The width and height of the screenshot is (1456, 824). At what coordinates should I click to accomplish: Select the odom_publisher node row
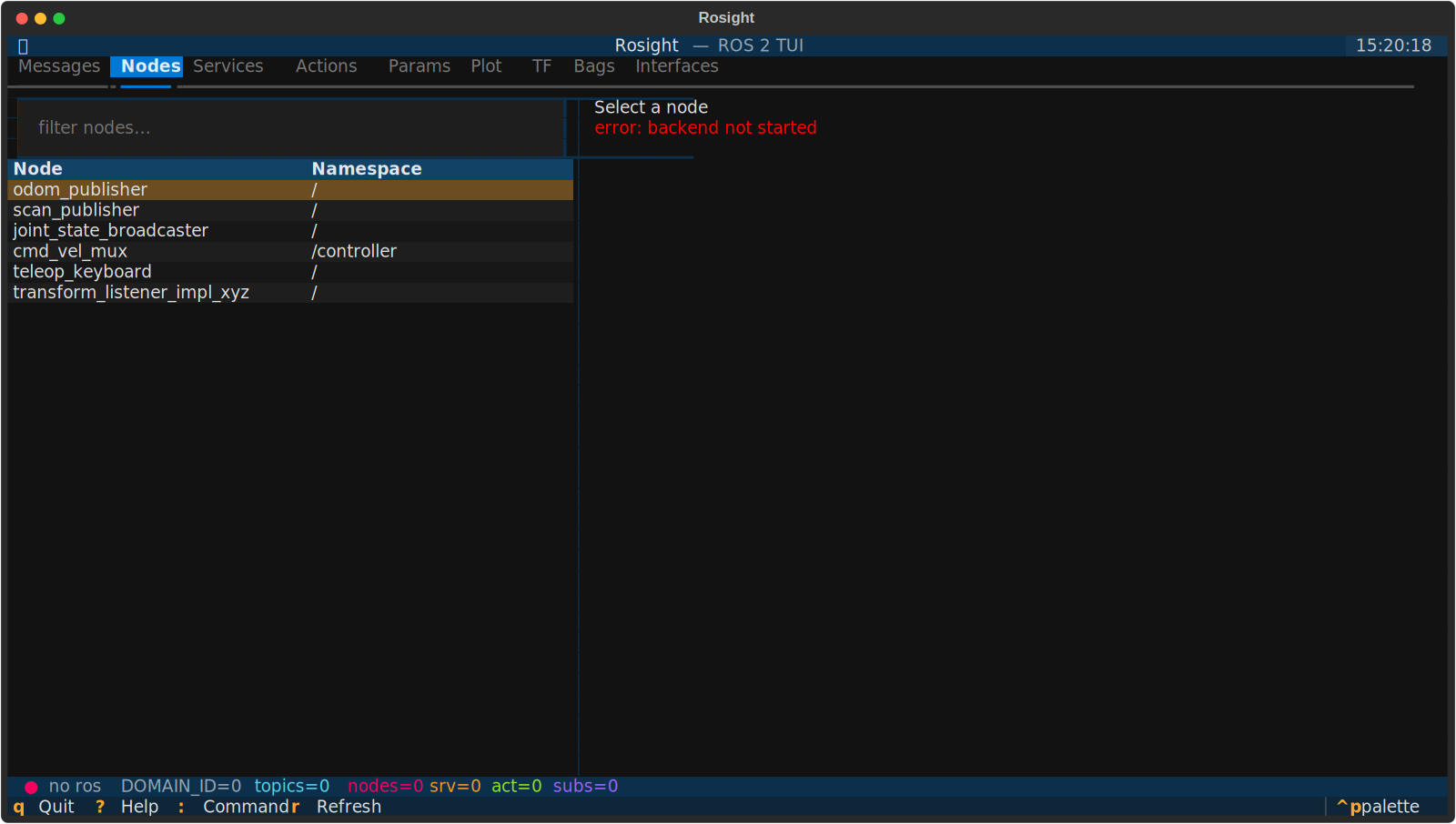(x=290, y=189)
